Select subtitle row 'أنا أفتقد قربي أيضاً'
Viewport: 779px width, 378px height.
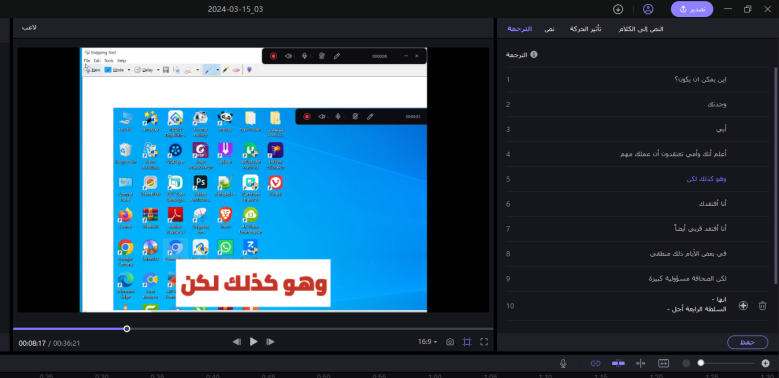[638, 228]
